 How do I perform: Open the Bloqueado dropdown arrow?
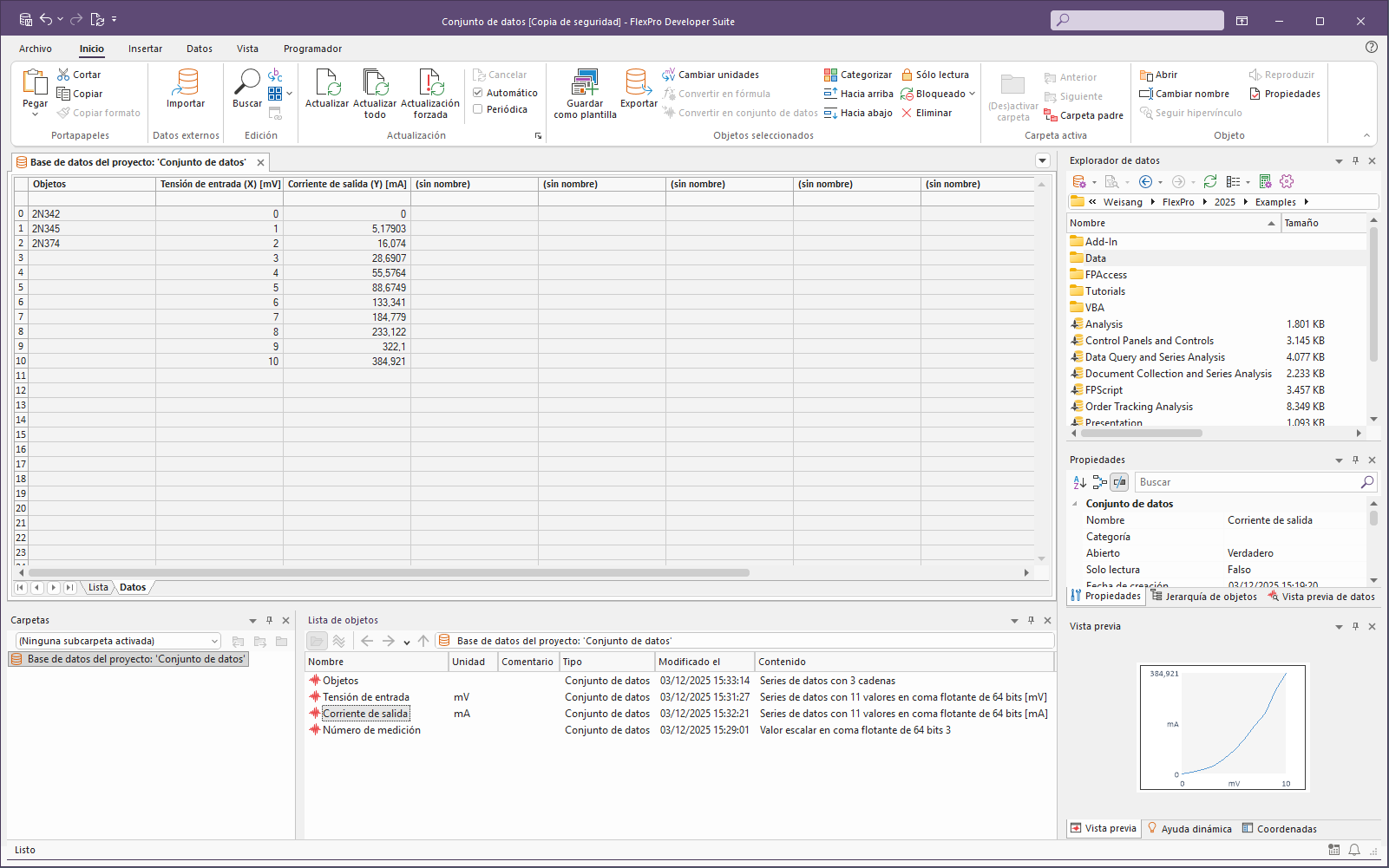click(973, 94)
